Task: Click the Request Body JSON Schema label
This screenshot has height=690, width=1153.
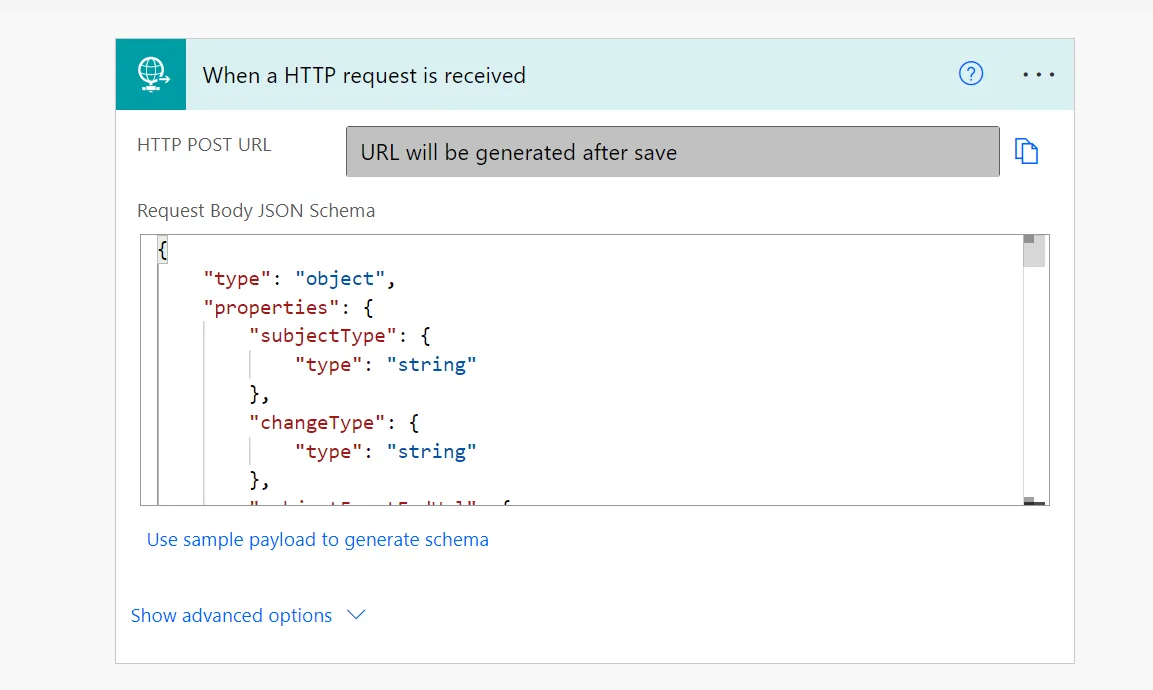Action: click(x=256, y=210)
